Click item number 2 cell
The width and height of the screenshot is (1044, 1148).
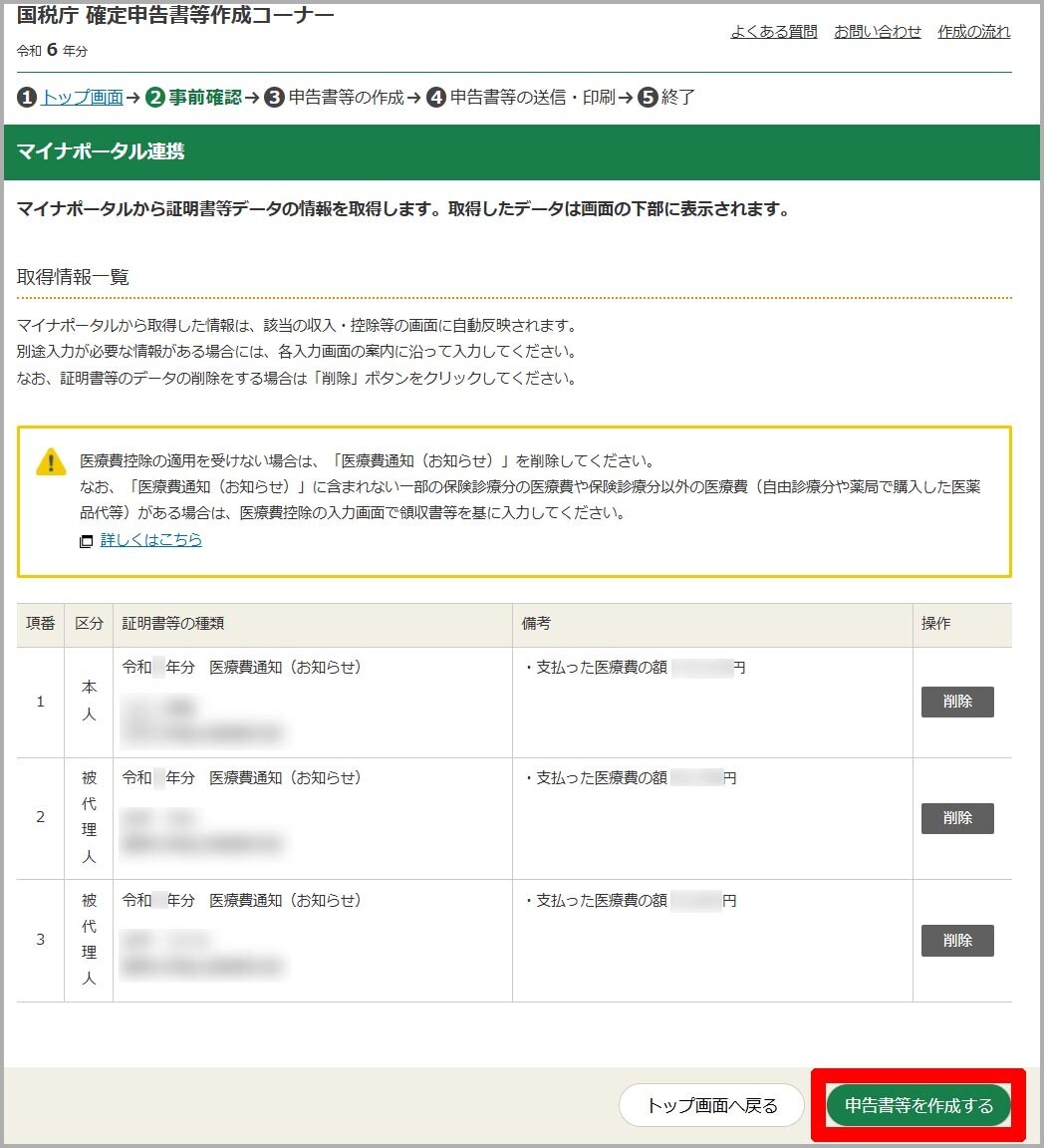(x=40, y=817)
